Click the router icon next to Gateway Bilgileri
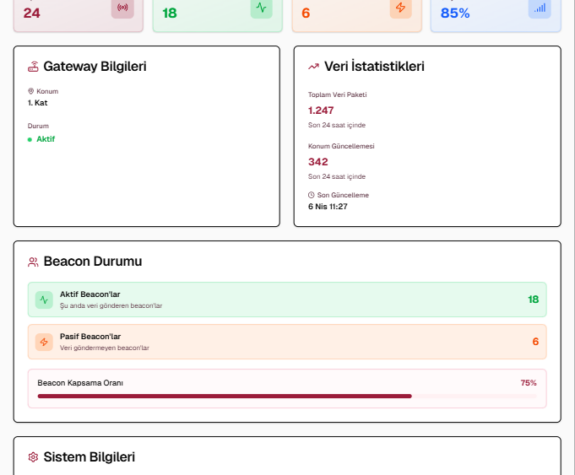The image size is (575, 475). 33,66
